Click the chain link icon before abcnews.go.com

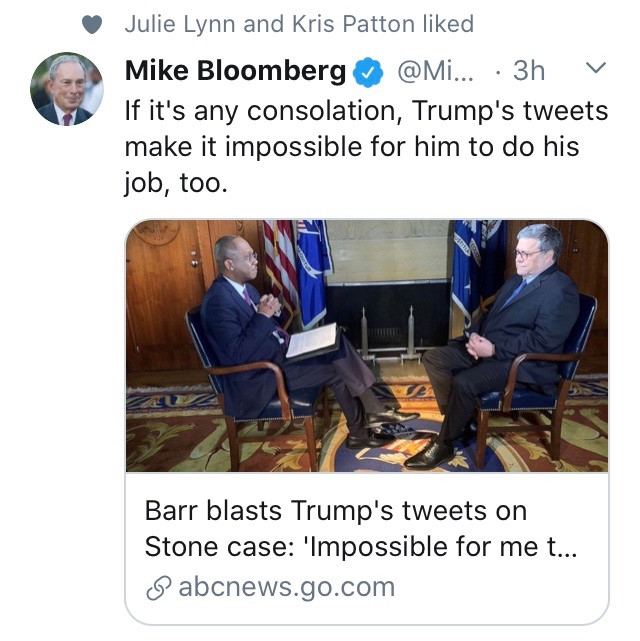[x=158, y=588]
